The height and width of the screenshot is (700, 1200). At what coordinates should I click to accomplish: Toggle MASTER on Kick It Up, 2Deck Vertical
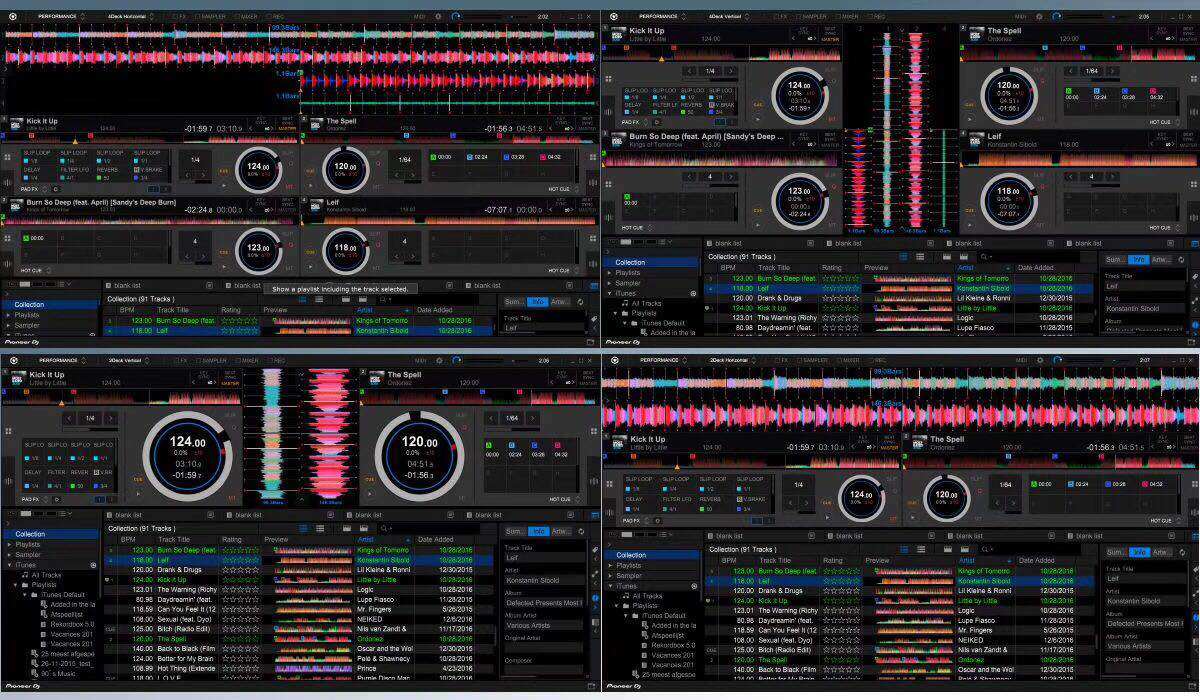[230, 383]
